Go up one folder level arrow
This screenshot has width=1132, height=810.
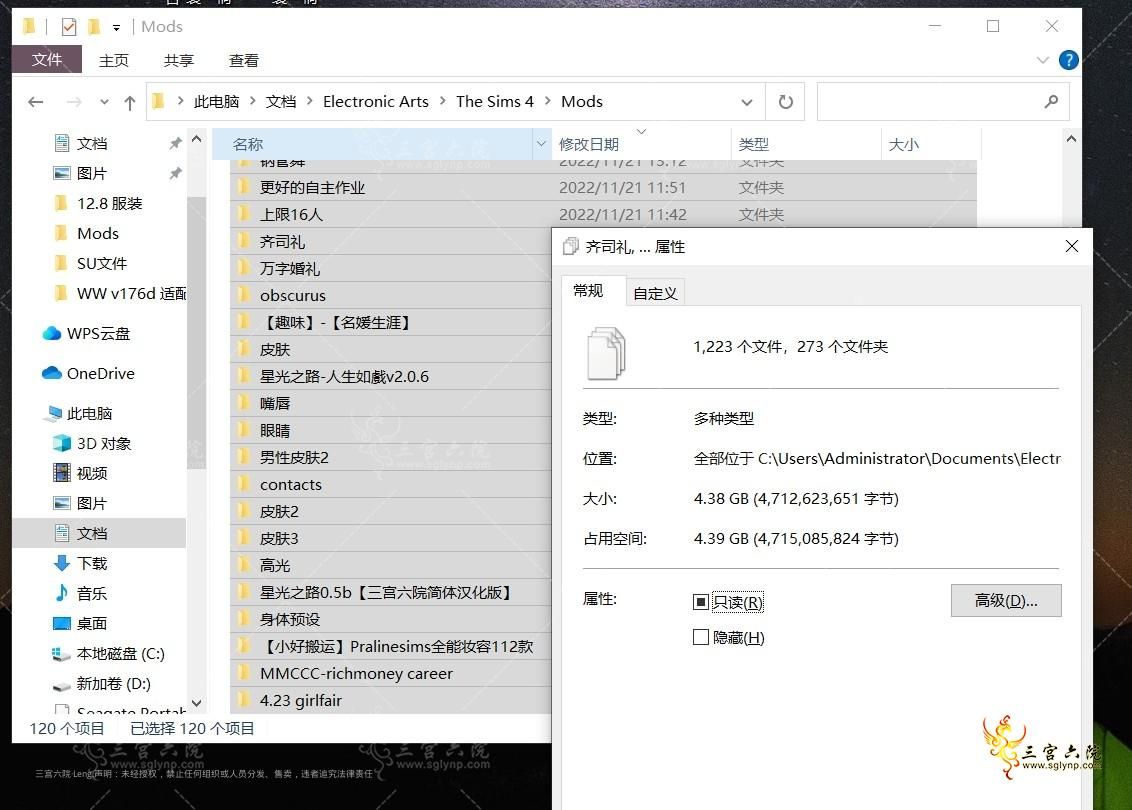(129, 103)
